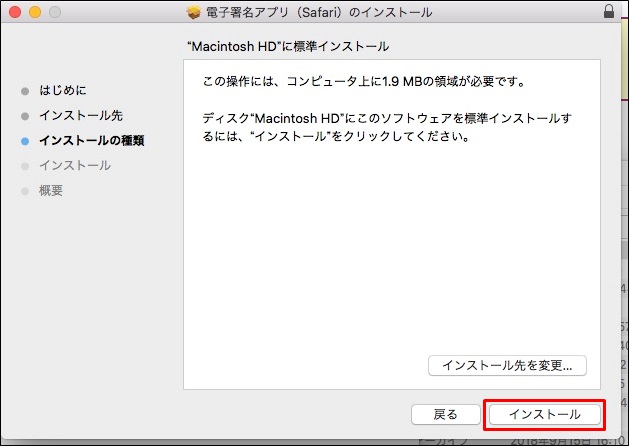Click the 1.9 MB disk space message
This screenshot has height=446, width=629.
click(x=364, y=81)
